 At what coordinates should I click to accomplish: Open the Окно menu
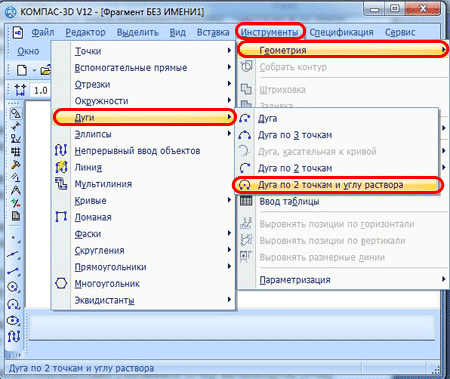tap(28, 51)
